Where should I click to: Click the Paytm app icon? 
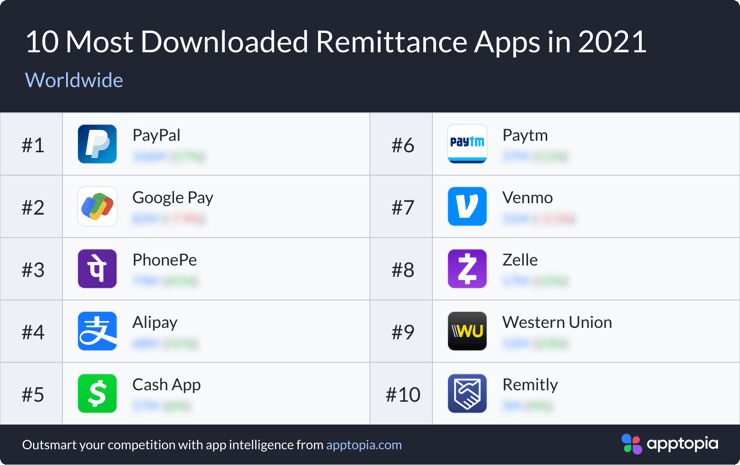click(x=467, y=145)
